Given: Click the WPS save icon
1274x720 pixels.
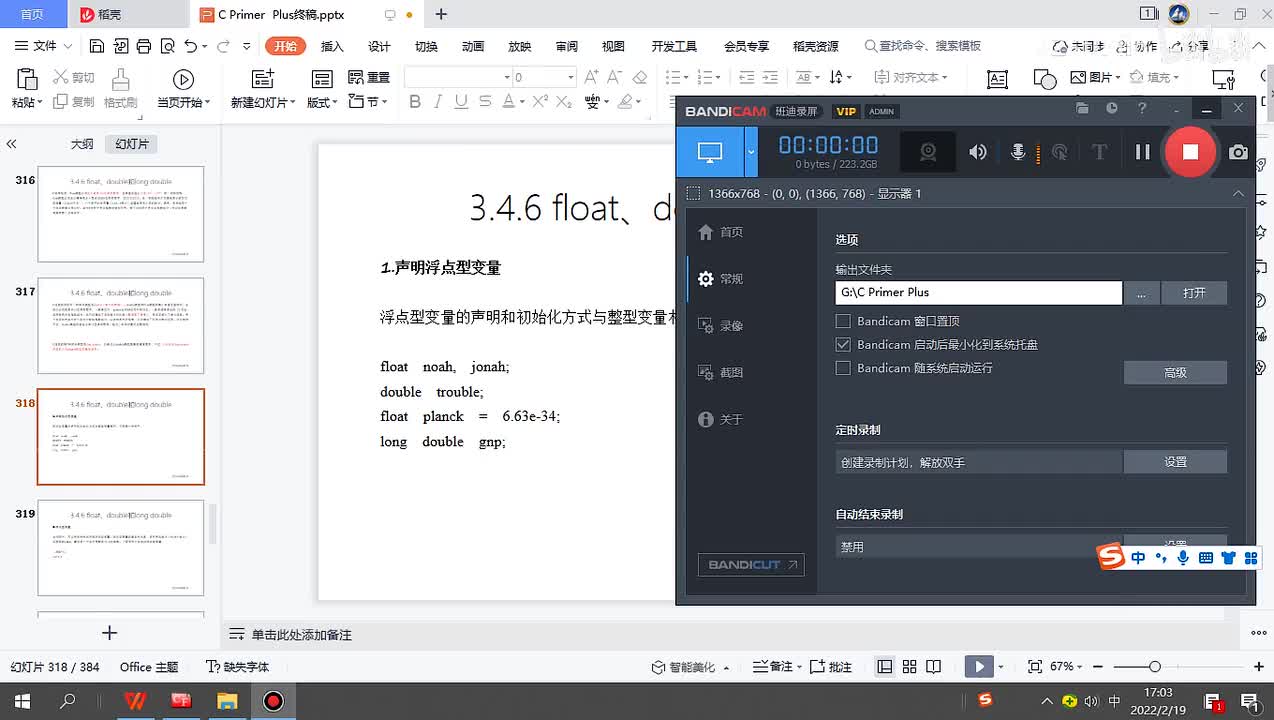Looking at the screenshot, I should [97, 46].
